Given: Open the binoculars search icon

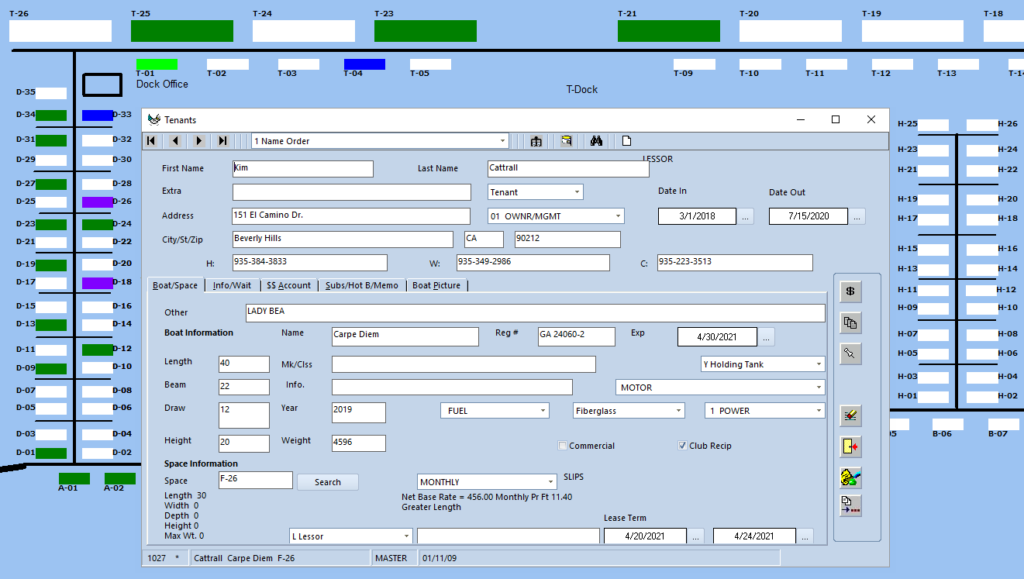Looking at the screenshot, I should (x=596, y=141).
